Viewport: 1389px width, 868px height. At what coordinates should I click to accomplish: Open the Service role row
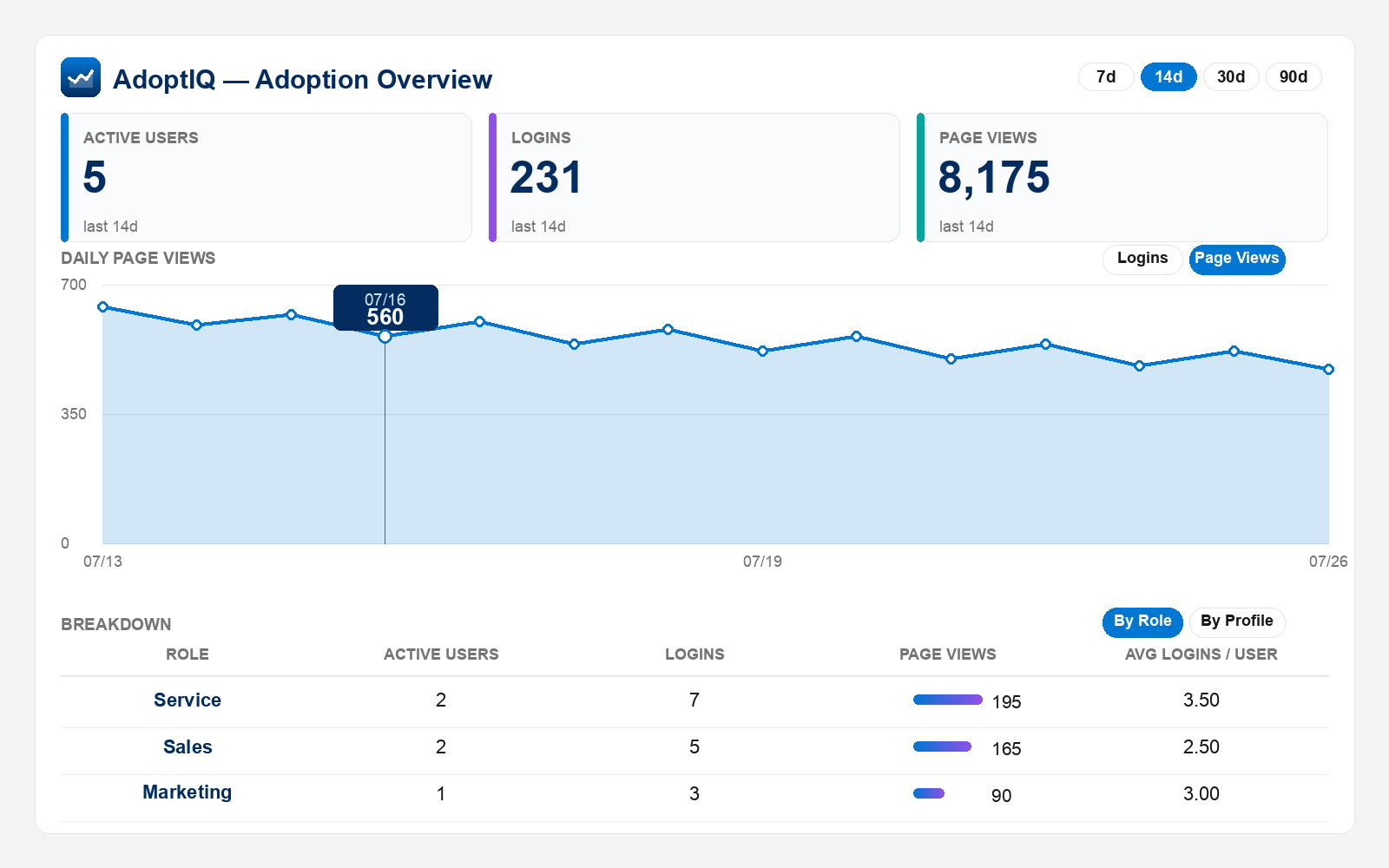pos(694,701)
